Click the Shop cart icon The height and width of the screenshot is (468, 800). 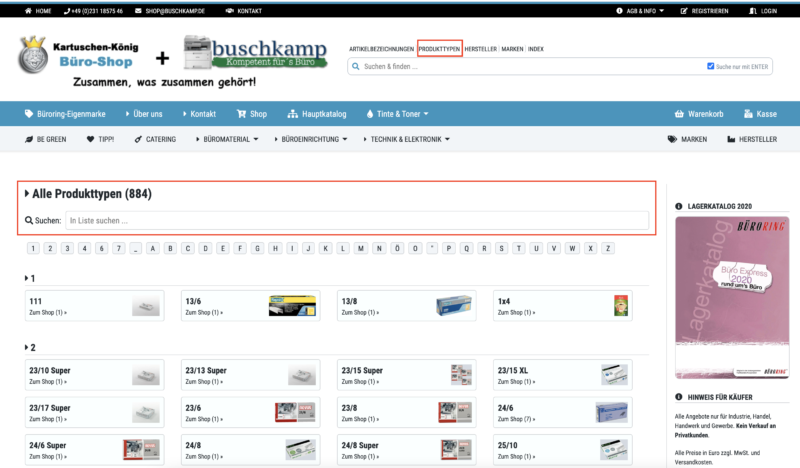tap(241, 114)
